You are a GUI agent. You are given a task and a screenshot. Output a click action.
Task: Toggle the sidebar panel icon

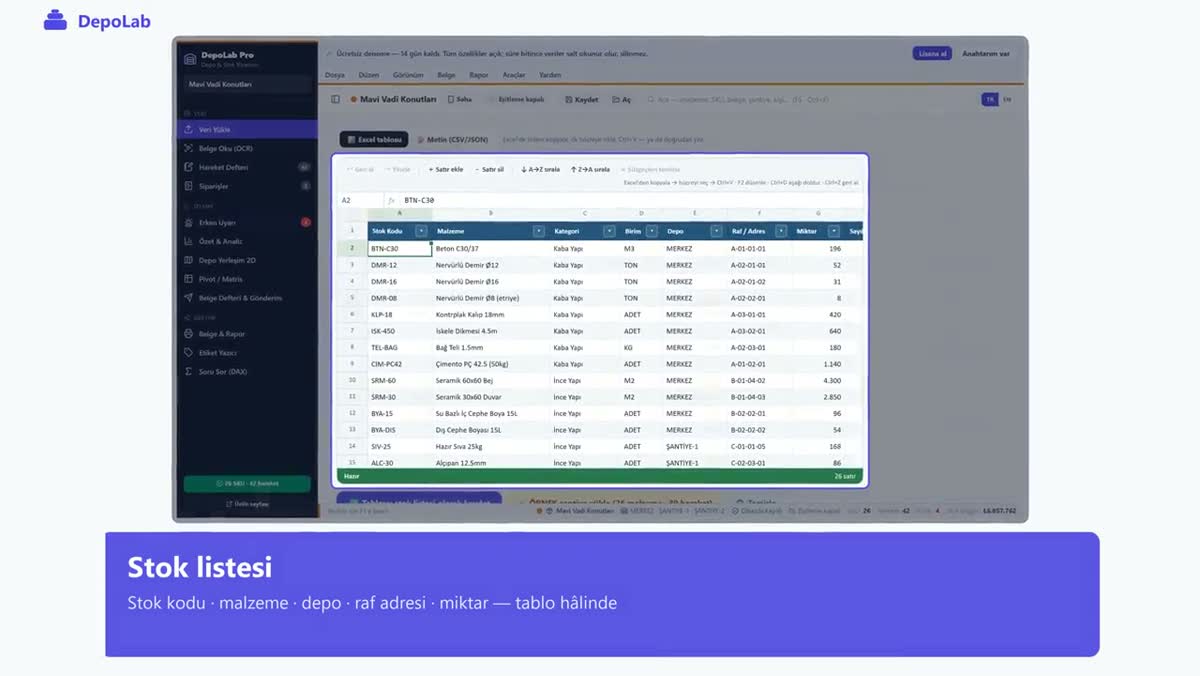pos(336,99)
